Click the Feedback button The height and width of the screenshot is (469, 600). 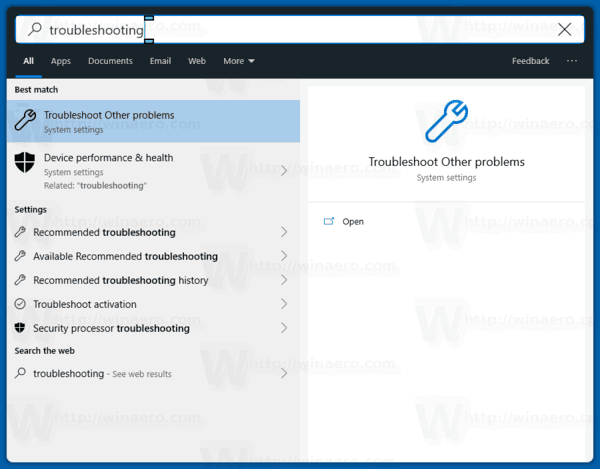point(530,61)
